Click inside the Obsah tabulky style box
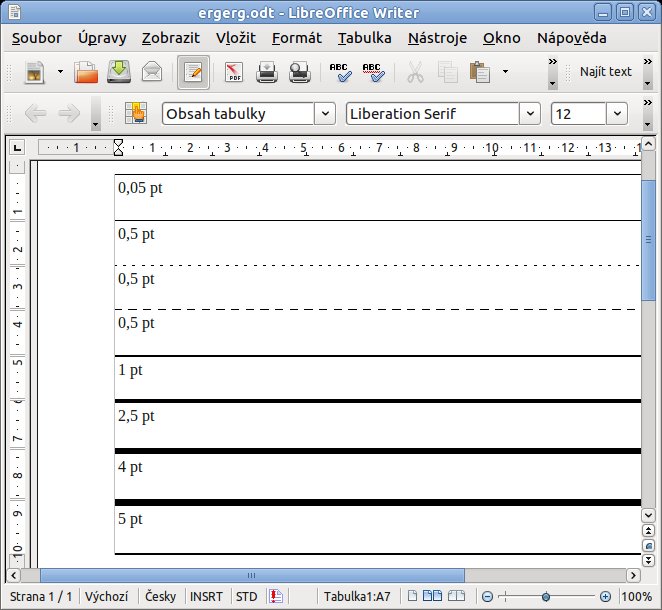662x610 pixels. click(238, 114)
